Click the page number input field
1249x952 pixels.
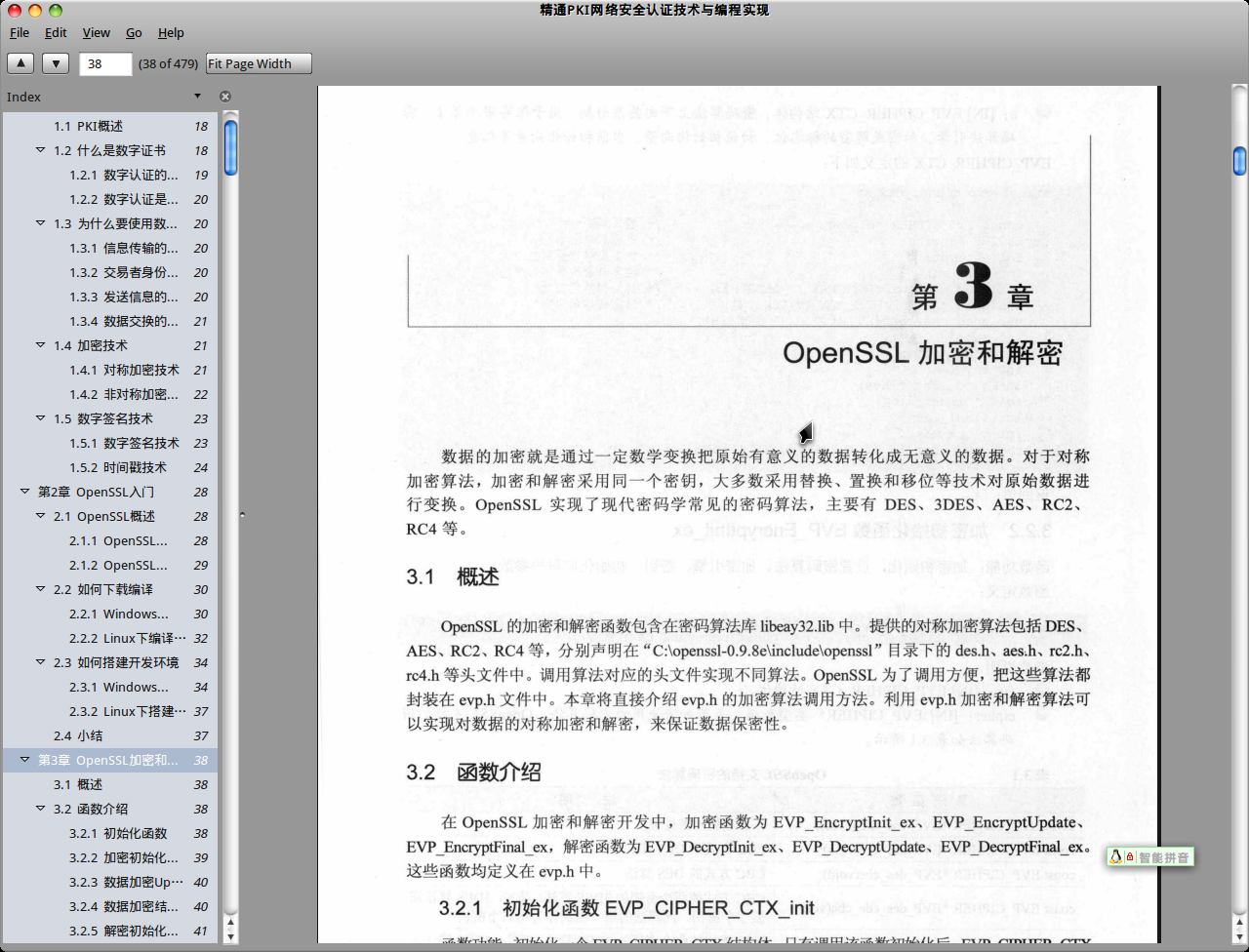105,63
